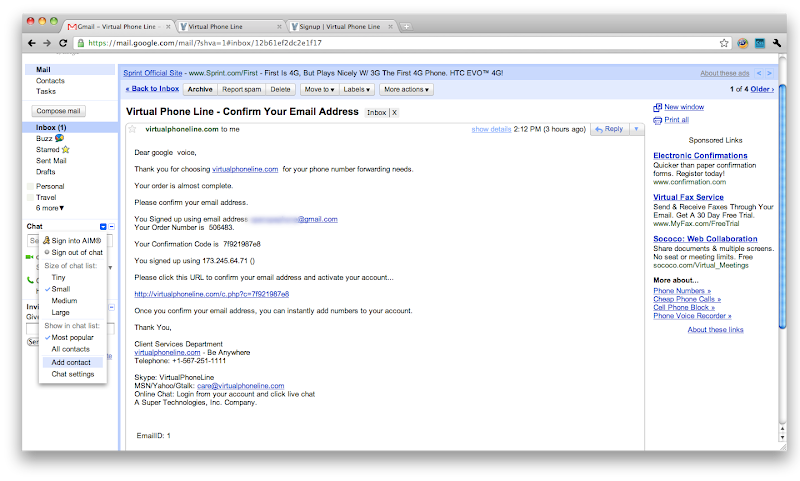Click Sign out of chat
Viewport: 800px width, 481px height.
click(x=73, y=252)
